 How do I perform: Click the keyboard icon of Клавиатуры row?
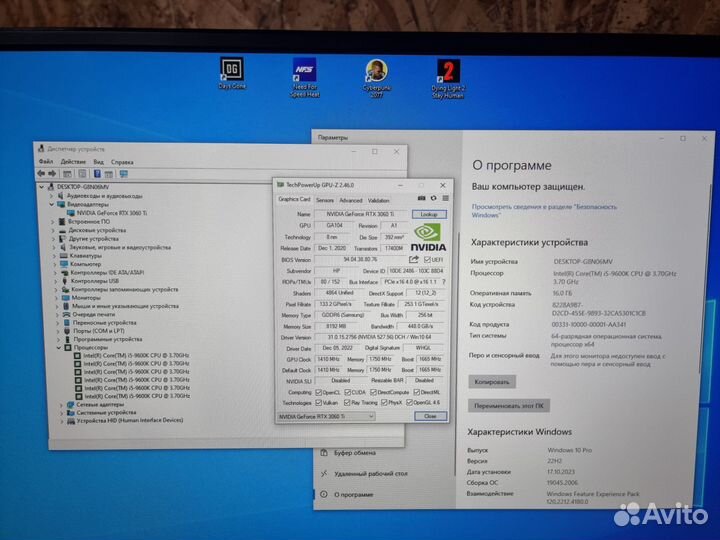tap(63, 256)
